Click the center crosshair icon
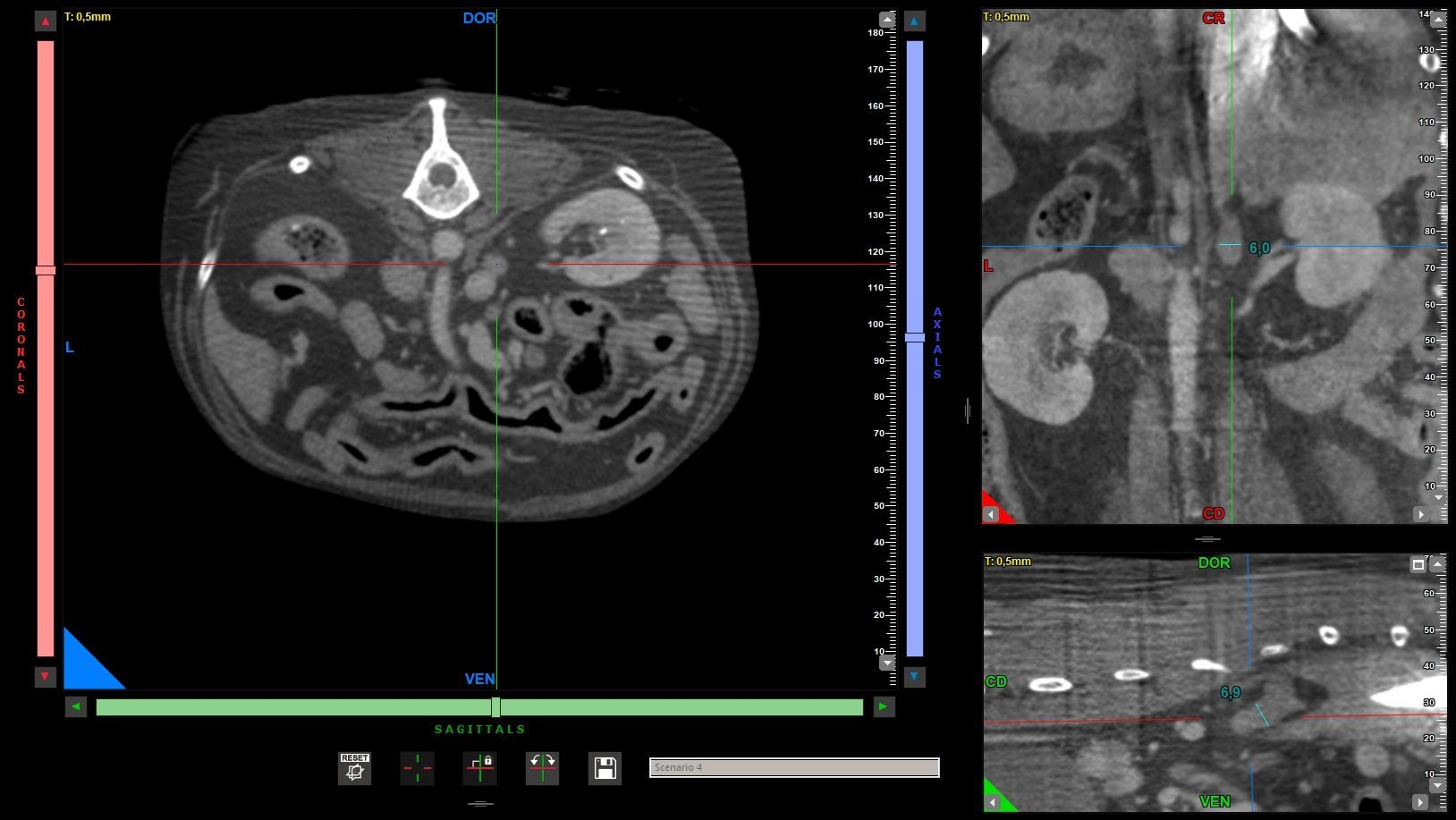 pos(417,768)
